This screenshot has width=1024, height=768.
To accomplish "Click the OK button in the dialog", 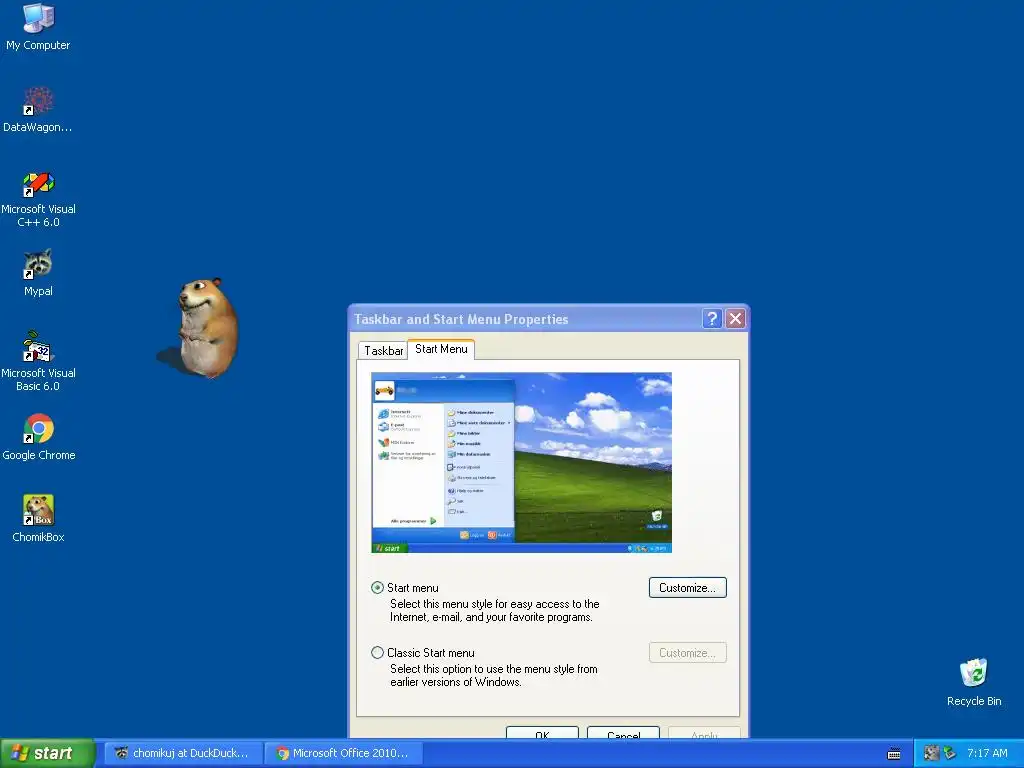I will [x=542, y=733].
